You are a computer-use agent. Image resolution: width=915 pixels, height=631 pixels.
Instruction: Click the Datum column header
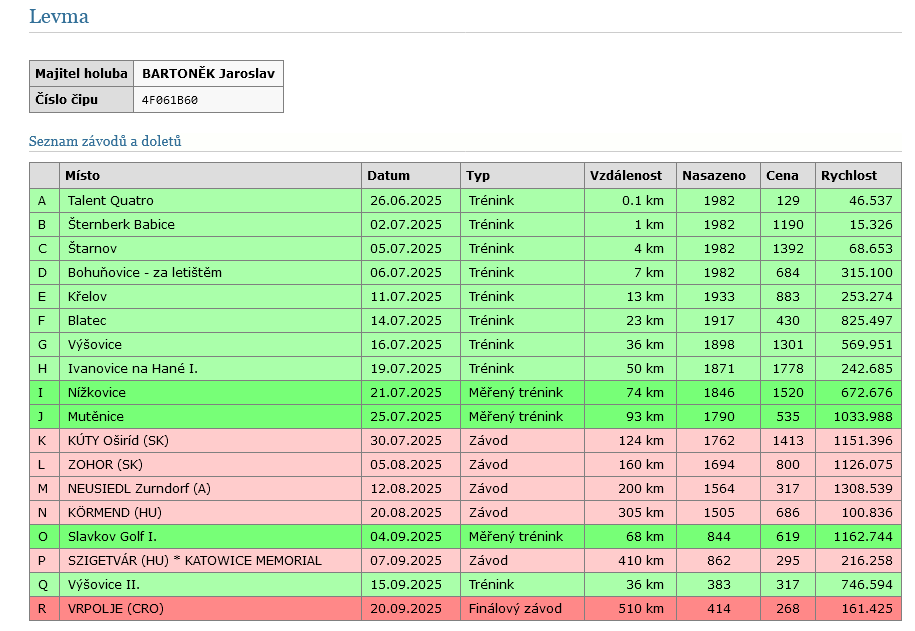tap(388, 176)
